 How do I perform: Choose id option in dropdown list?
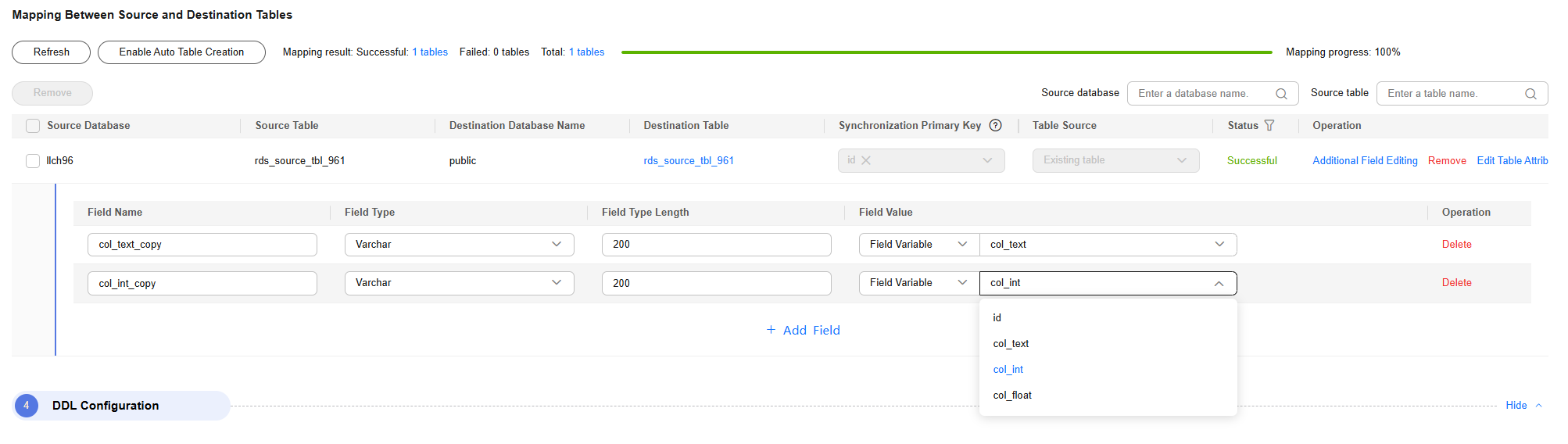tap(997, 318)
